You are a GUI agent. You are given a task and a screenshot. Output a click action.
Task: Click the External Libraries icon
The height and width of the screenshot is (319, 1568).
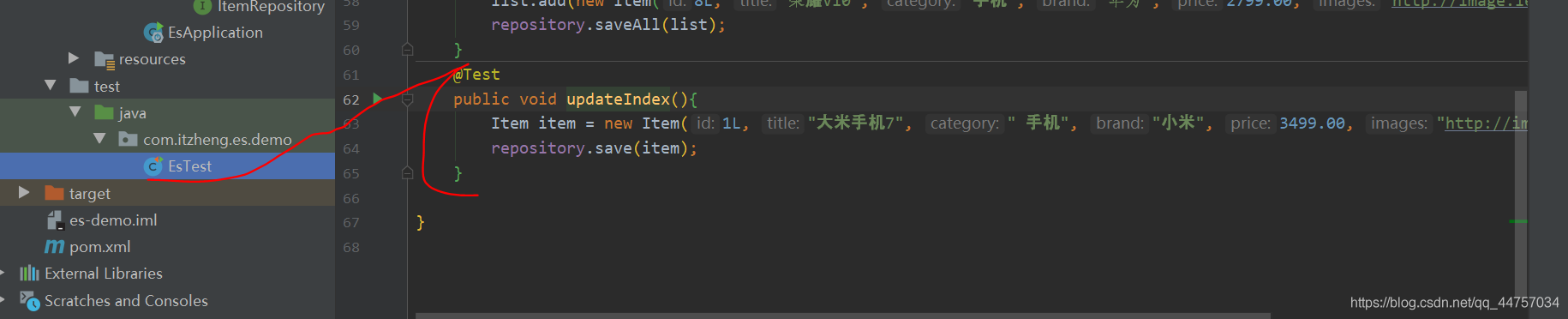point(30,274)
